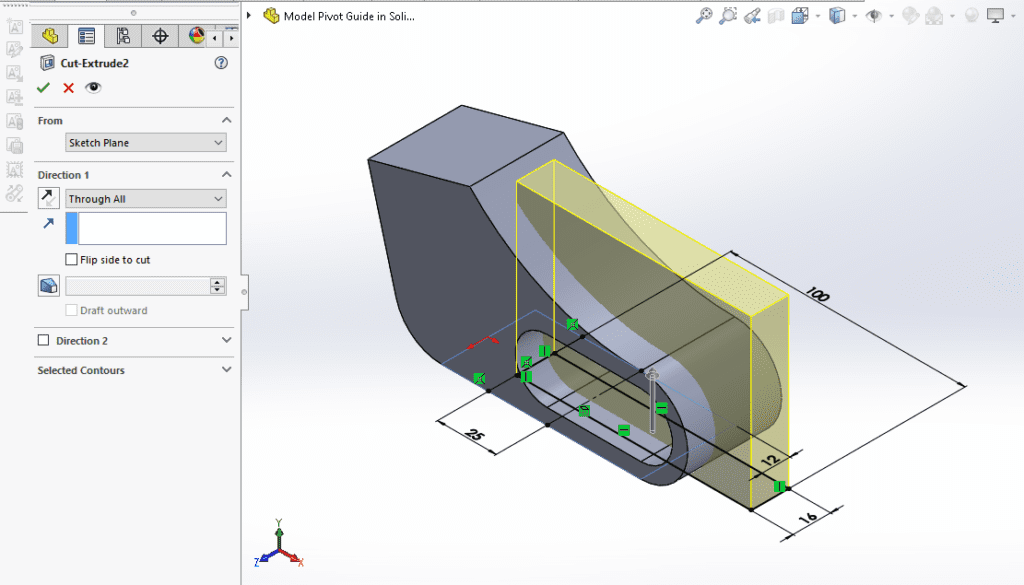Accept Cut-Extrude2 with the green checkmark

click(44, 87)
